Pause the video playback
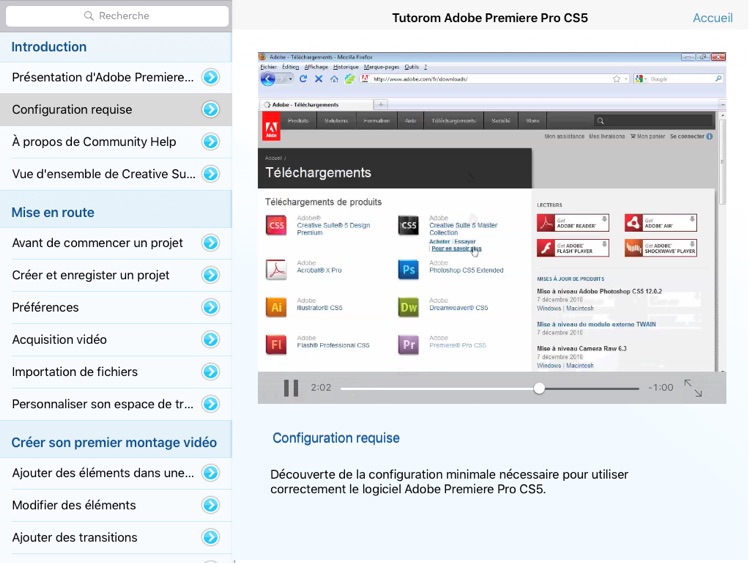Image resolution: width=750 pixels, height=563 pixels. 291,388
